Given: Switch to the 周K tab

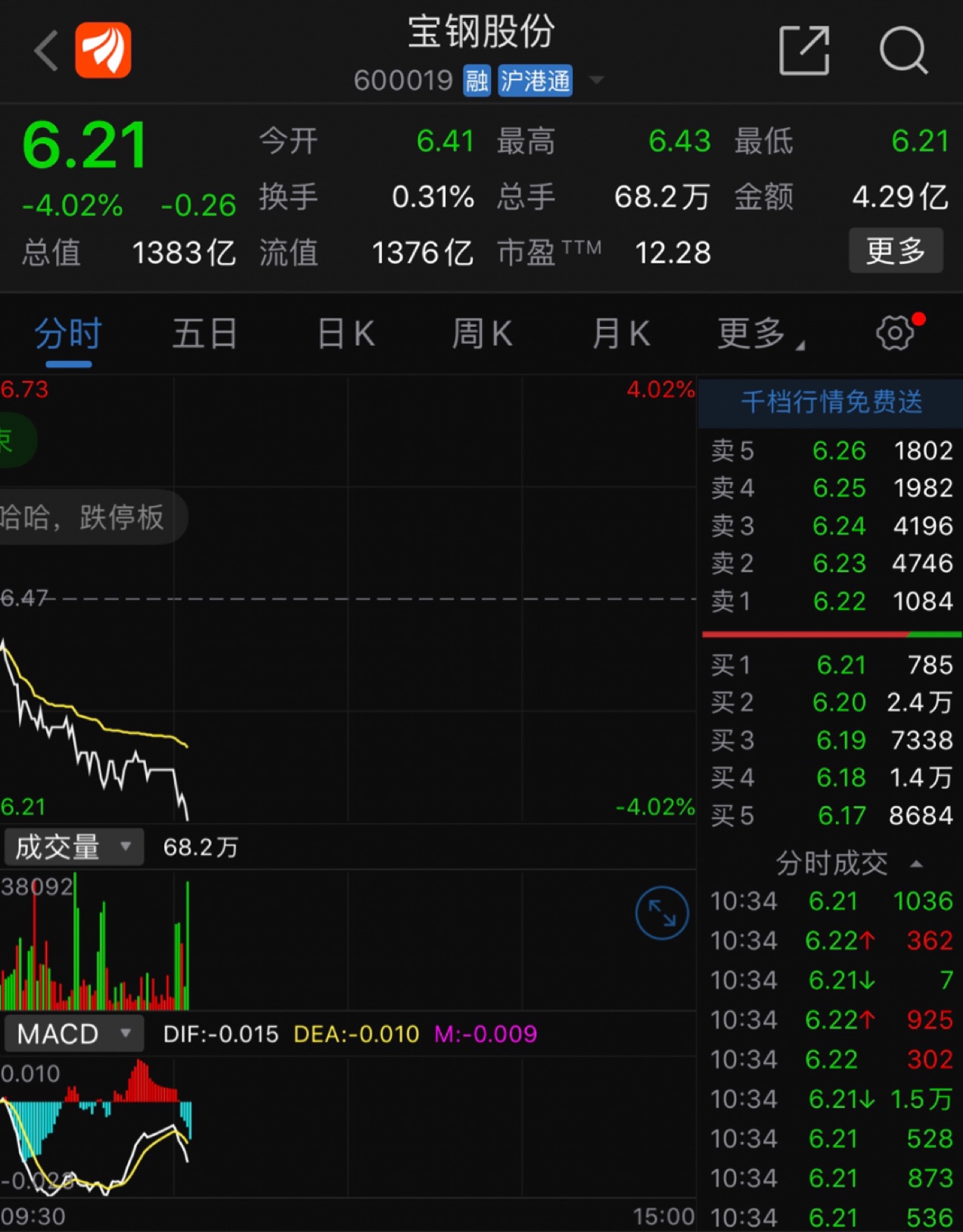Looking at the screenshot, I should (482, 334).
